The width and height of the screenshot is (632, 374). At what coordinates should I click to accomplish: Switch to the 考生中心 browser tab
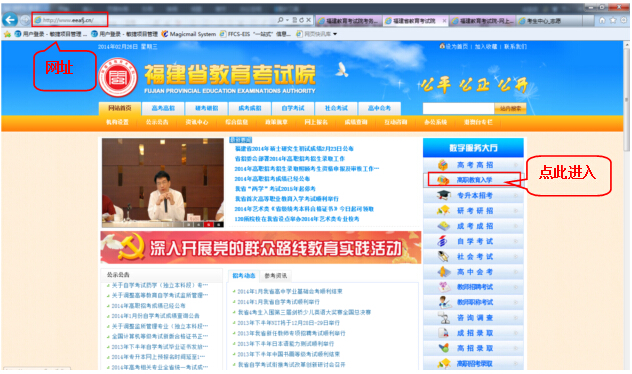click(x=549, y=21)
